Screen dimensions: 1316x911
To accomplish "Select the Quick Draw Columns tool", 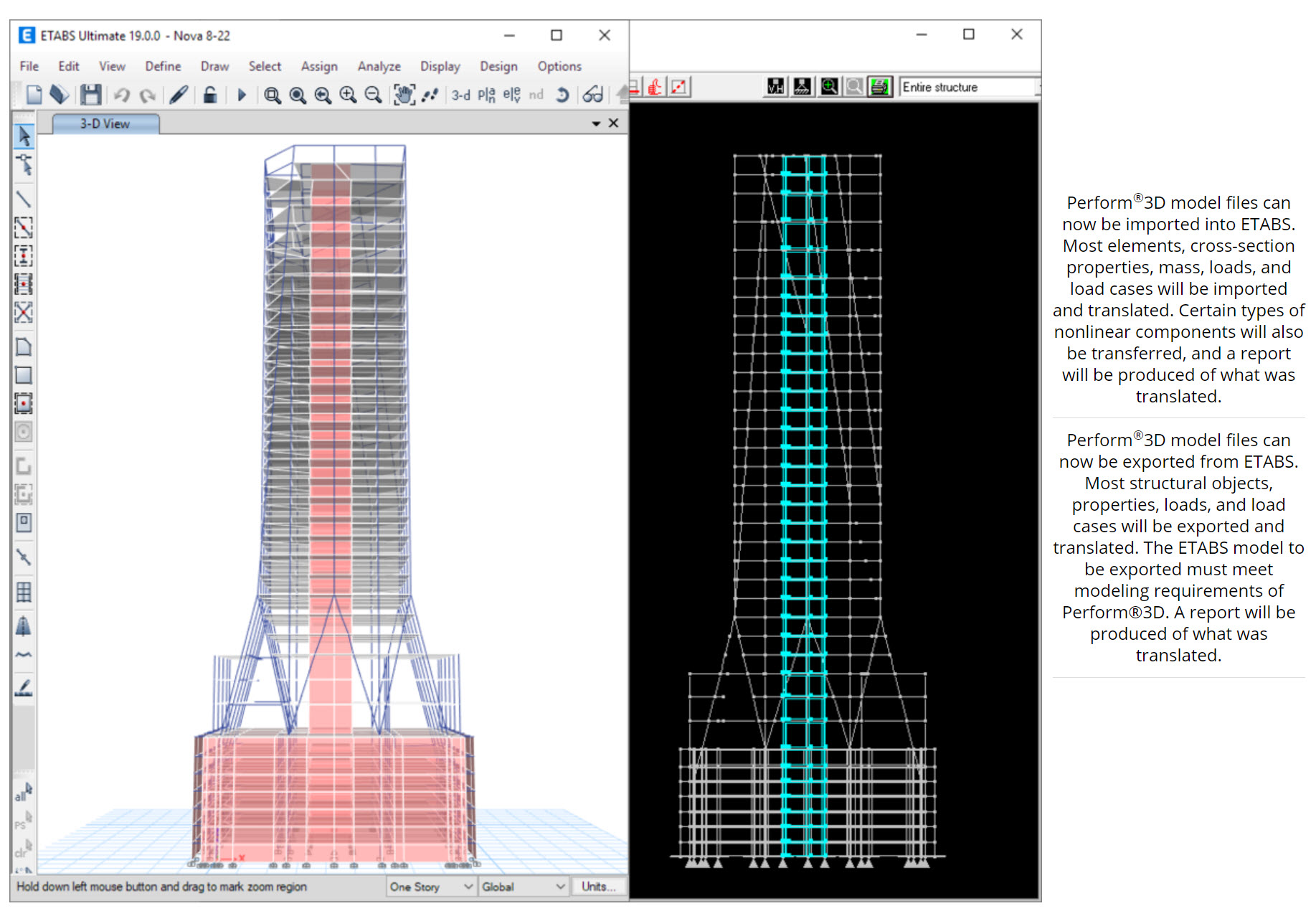I will pos(24,255).
